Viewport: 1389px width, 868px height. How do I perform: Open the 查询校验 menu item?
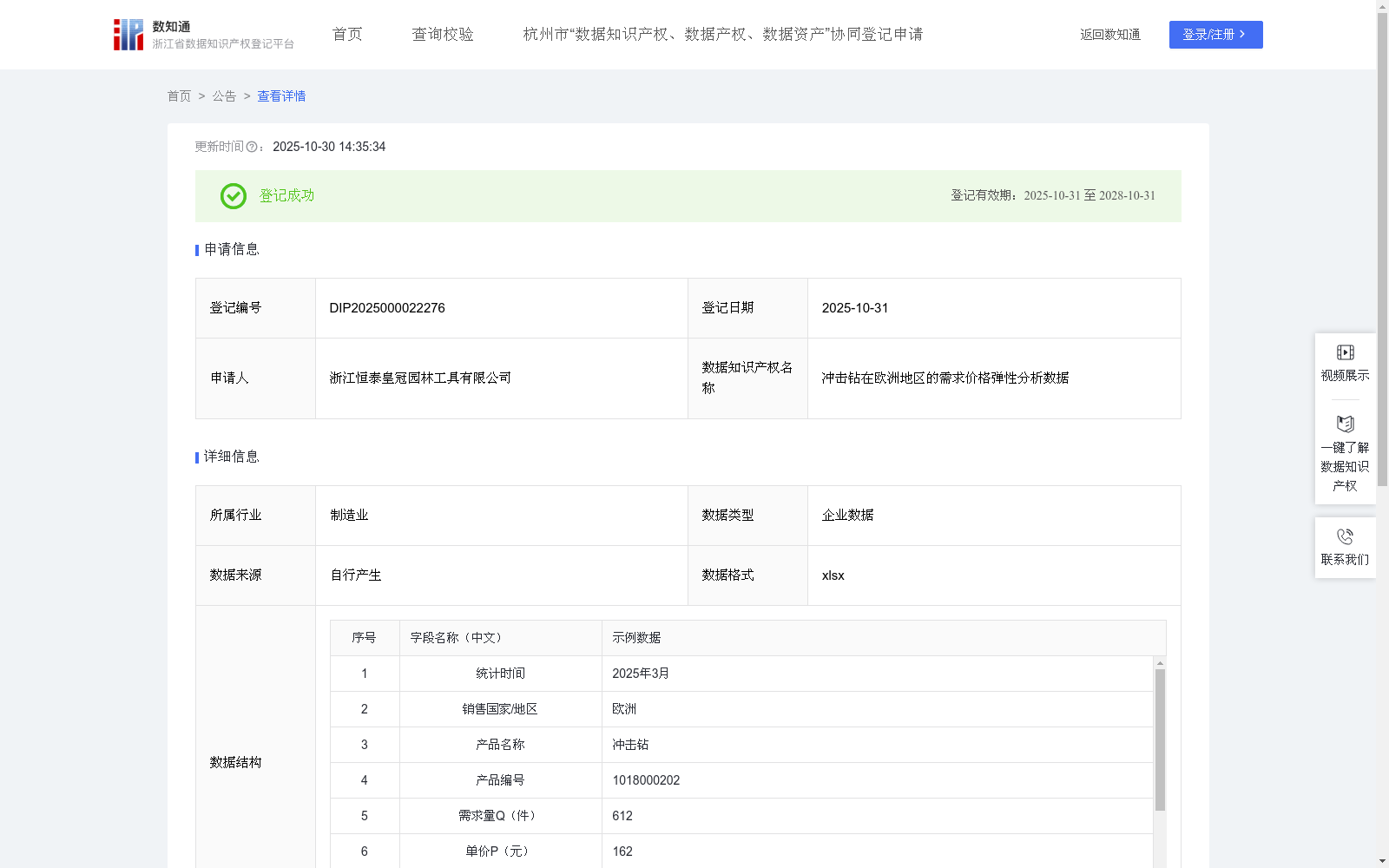443,34
